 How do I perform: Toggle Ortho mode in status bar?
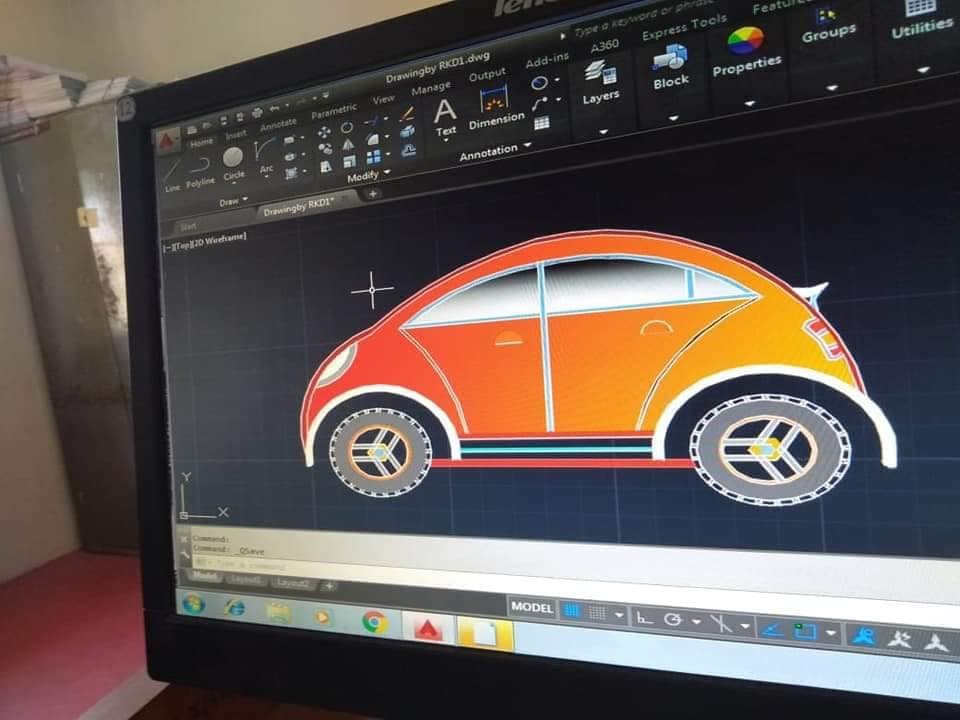645,618
